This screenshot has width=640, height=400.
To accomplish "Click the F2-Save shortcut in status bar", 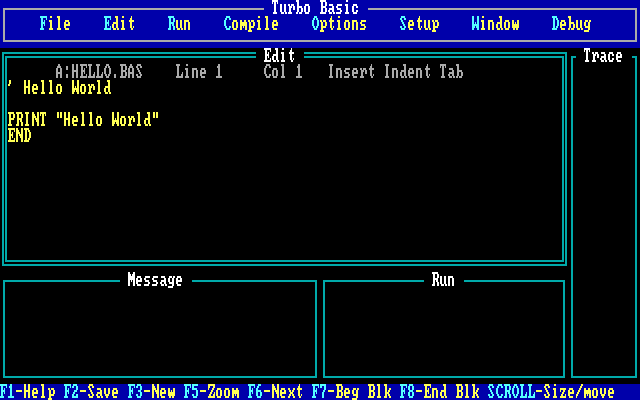I will tap(91, 392).
